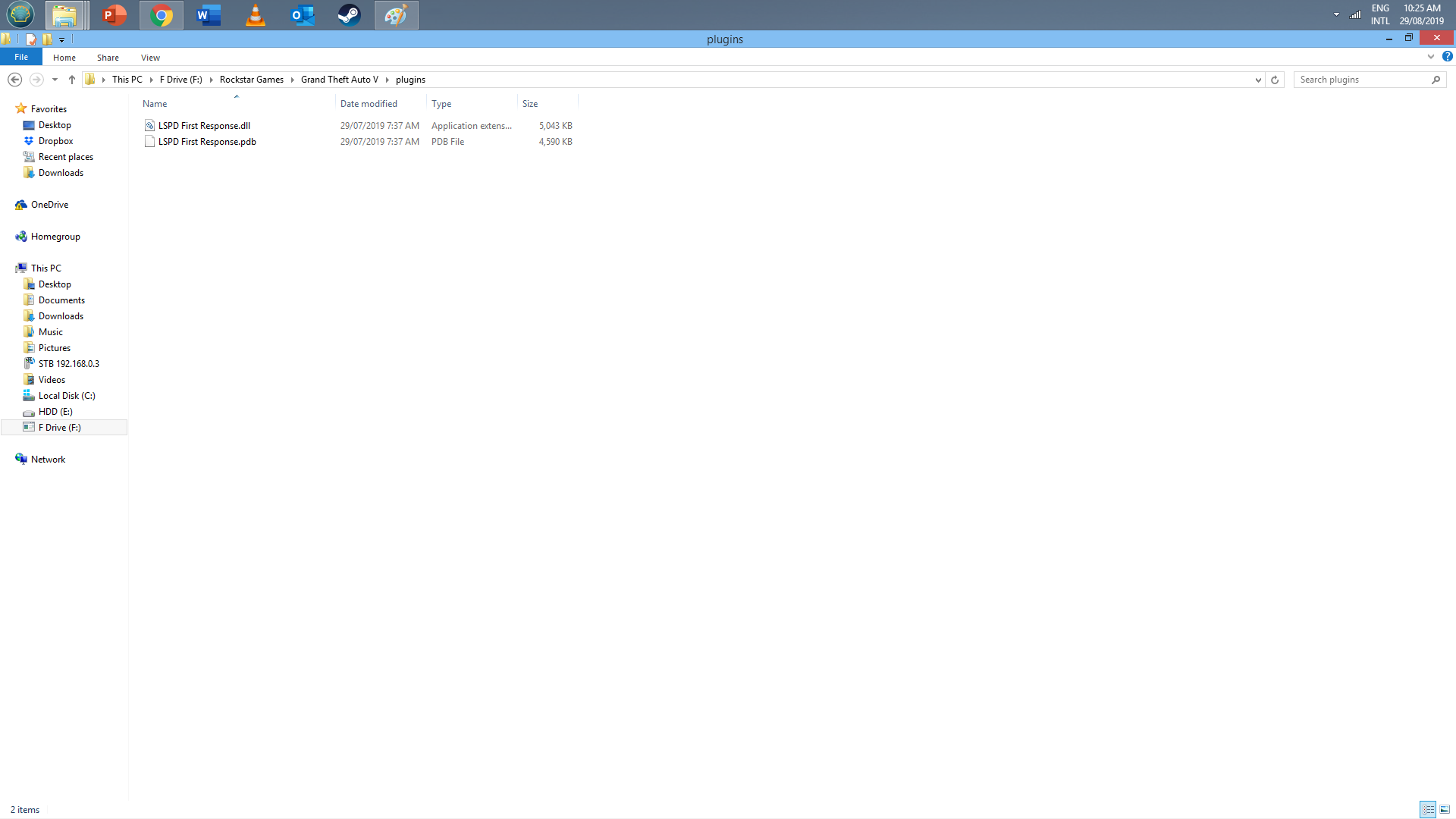Open VLC media player from taskbar
The image size is (1456, 819).
pyautogui.click(x=256, y=15)
